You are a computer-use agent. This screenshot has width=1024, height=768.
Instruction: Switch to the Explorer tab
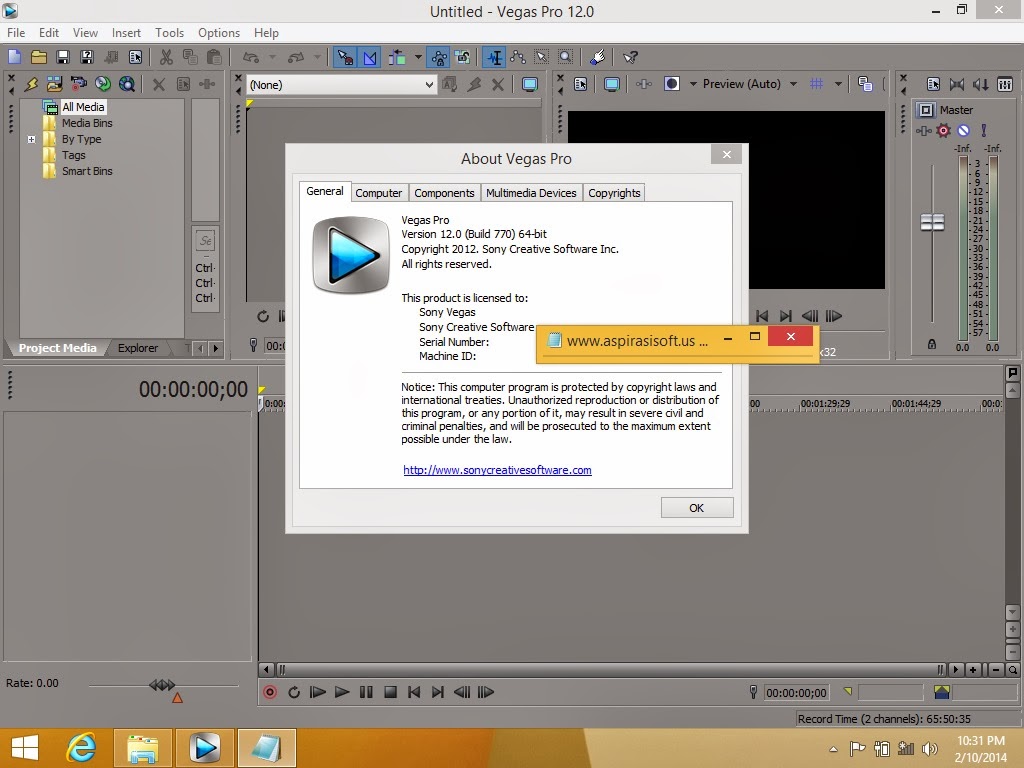pos(138,348)
